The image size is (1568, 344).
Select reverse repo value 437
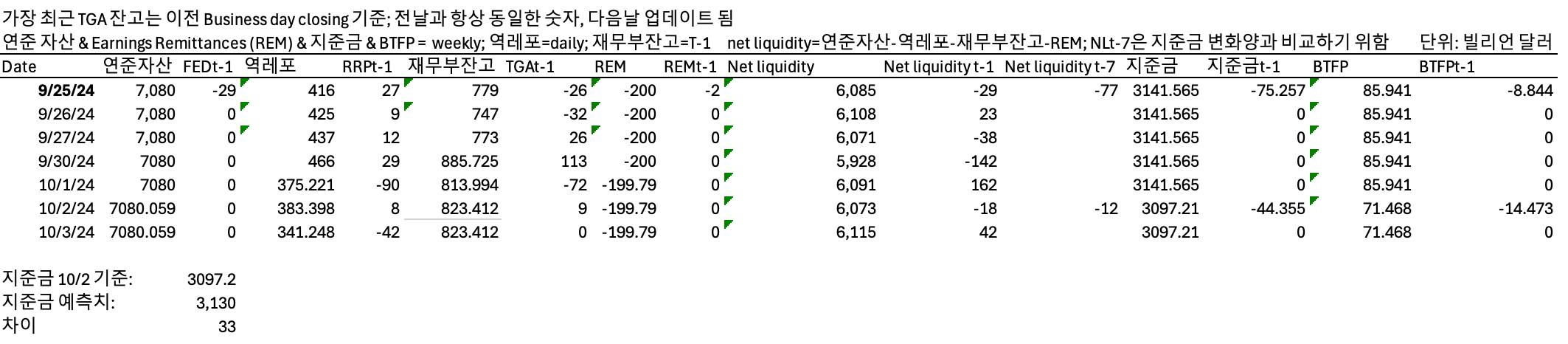322,138
